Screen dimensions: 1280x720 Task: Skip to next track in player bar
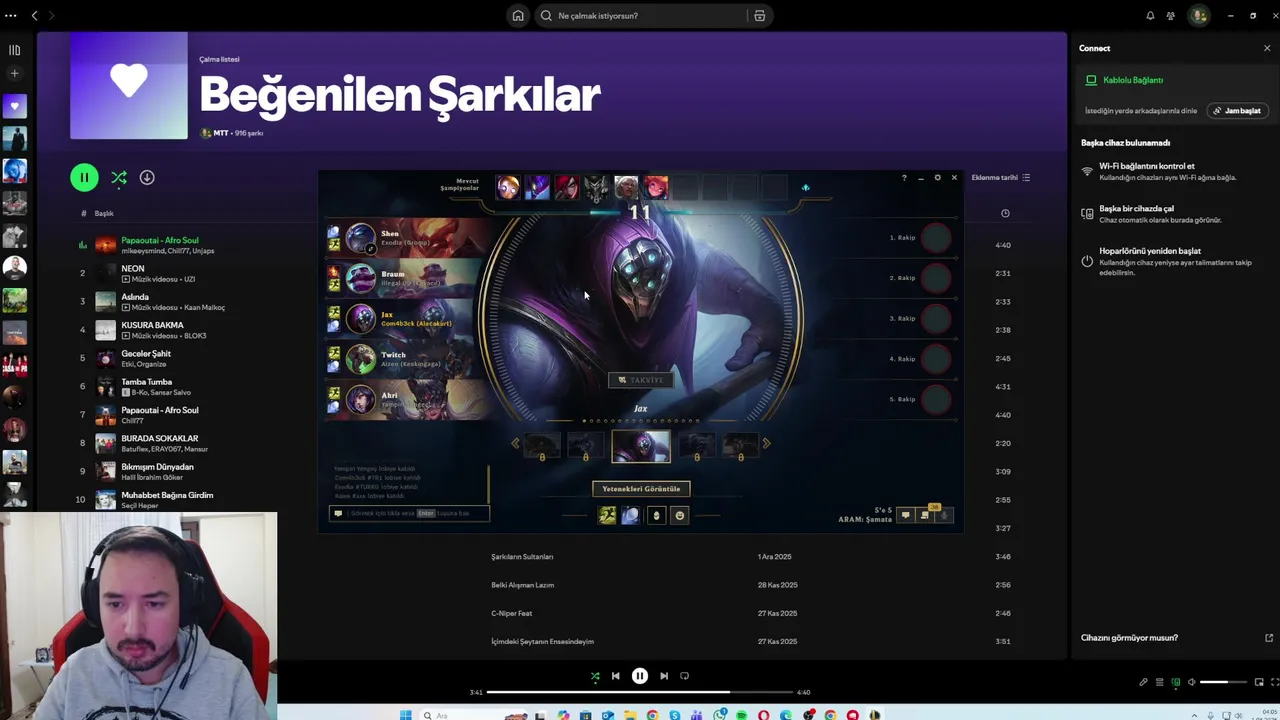pyautogui.click(x=664, y=676)
